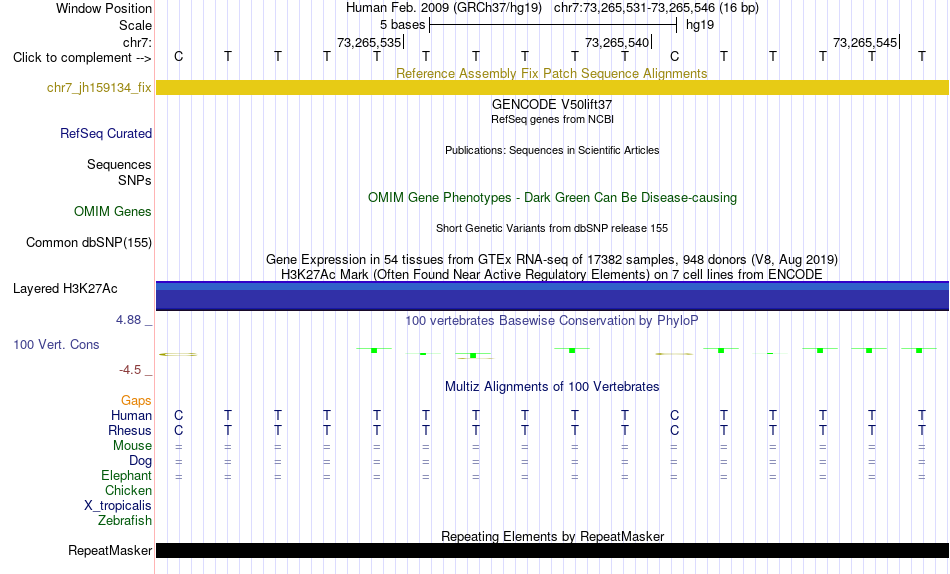Click the Elephant species label

coord(126,476)
